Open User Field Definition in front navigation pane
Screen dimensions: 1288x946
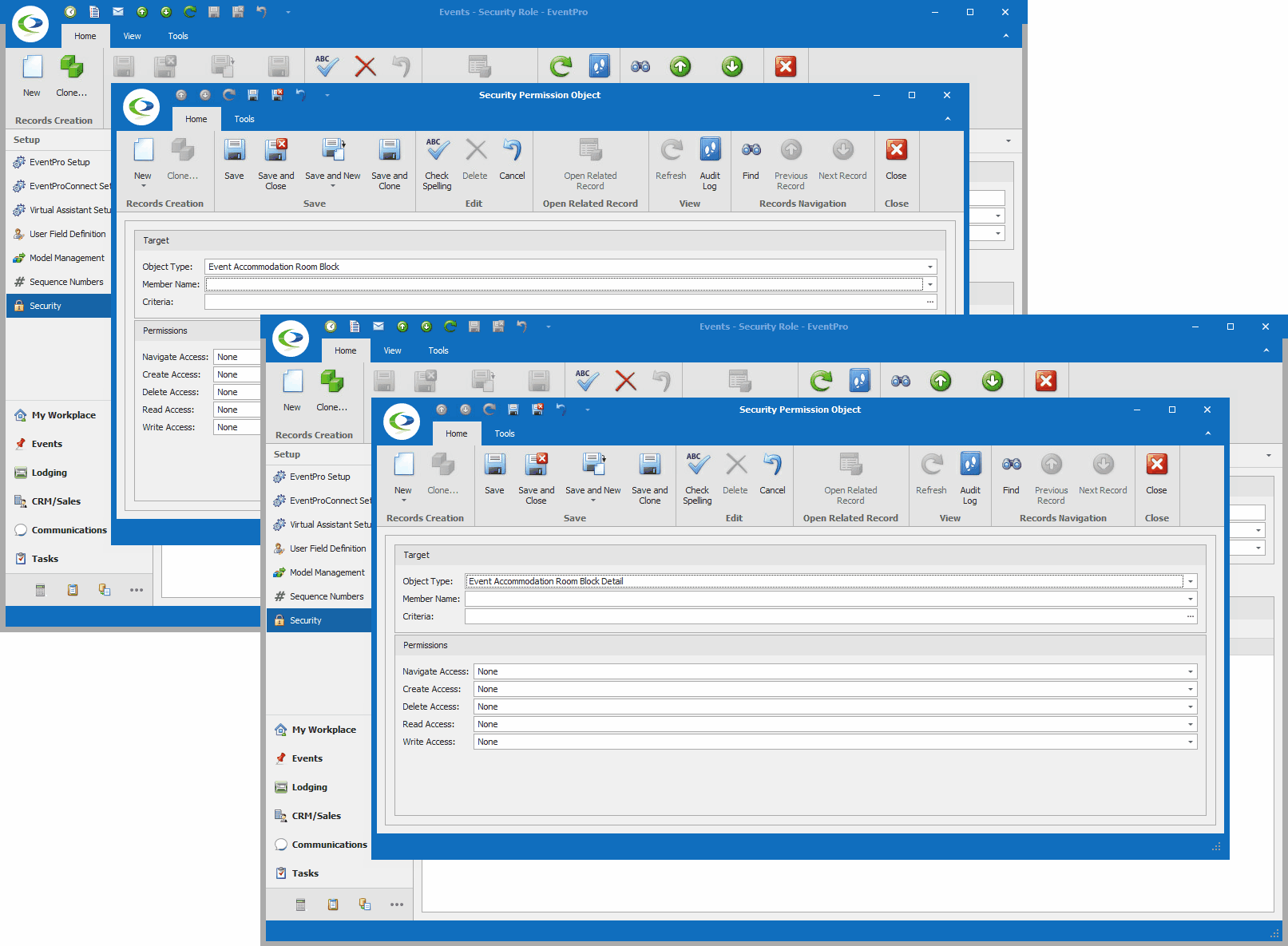319,548
